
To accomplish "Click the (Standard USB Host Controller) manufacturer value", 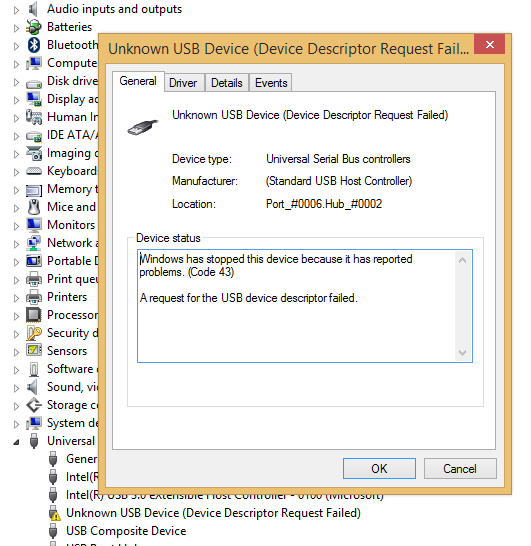I will 339,181.
